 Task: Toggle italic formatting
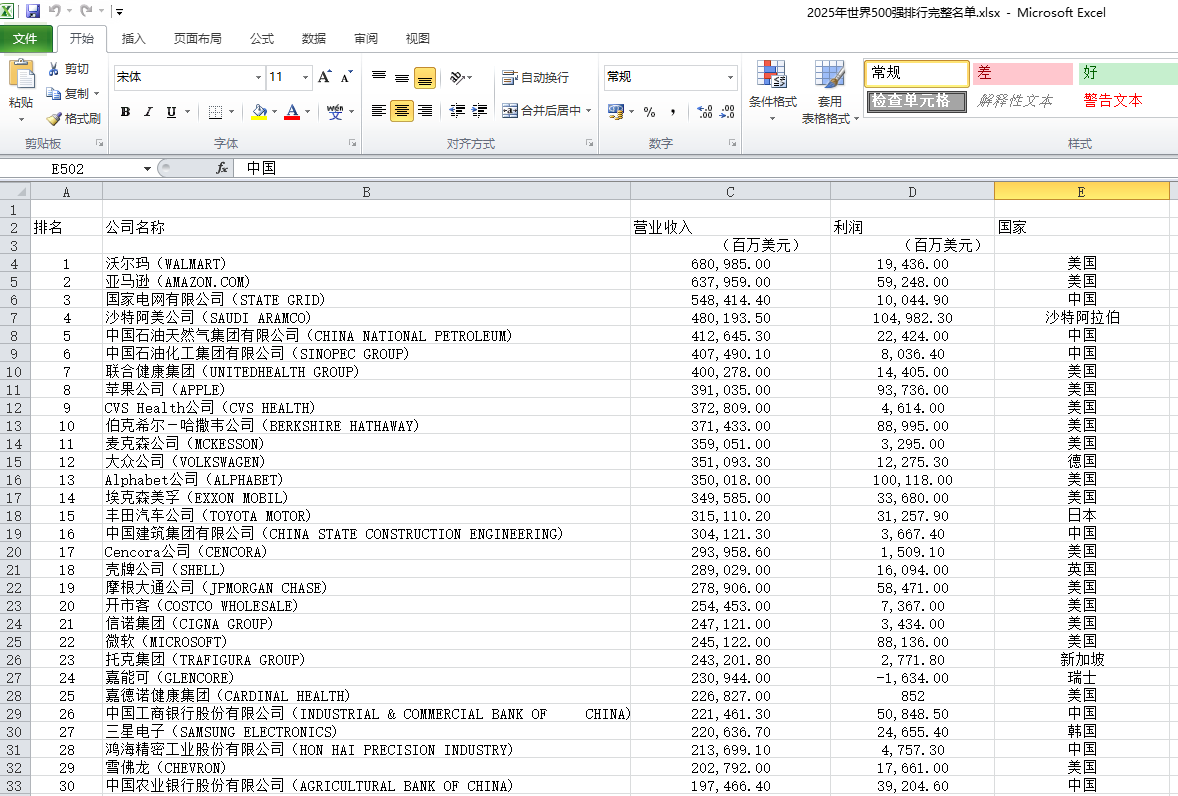coord(148,112)
